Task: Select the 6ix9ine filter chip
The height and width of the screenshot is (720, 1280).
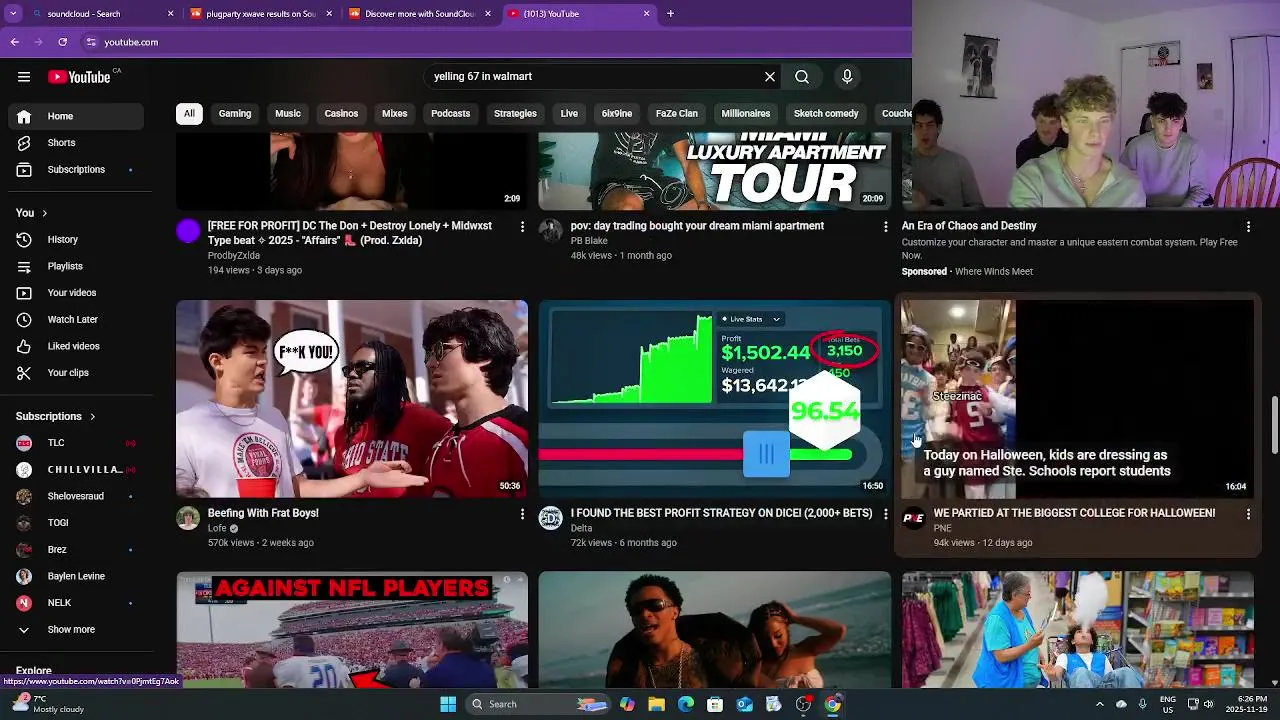Action: (617, 113)
